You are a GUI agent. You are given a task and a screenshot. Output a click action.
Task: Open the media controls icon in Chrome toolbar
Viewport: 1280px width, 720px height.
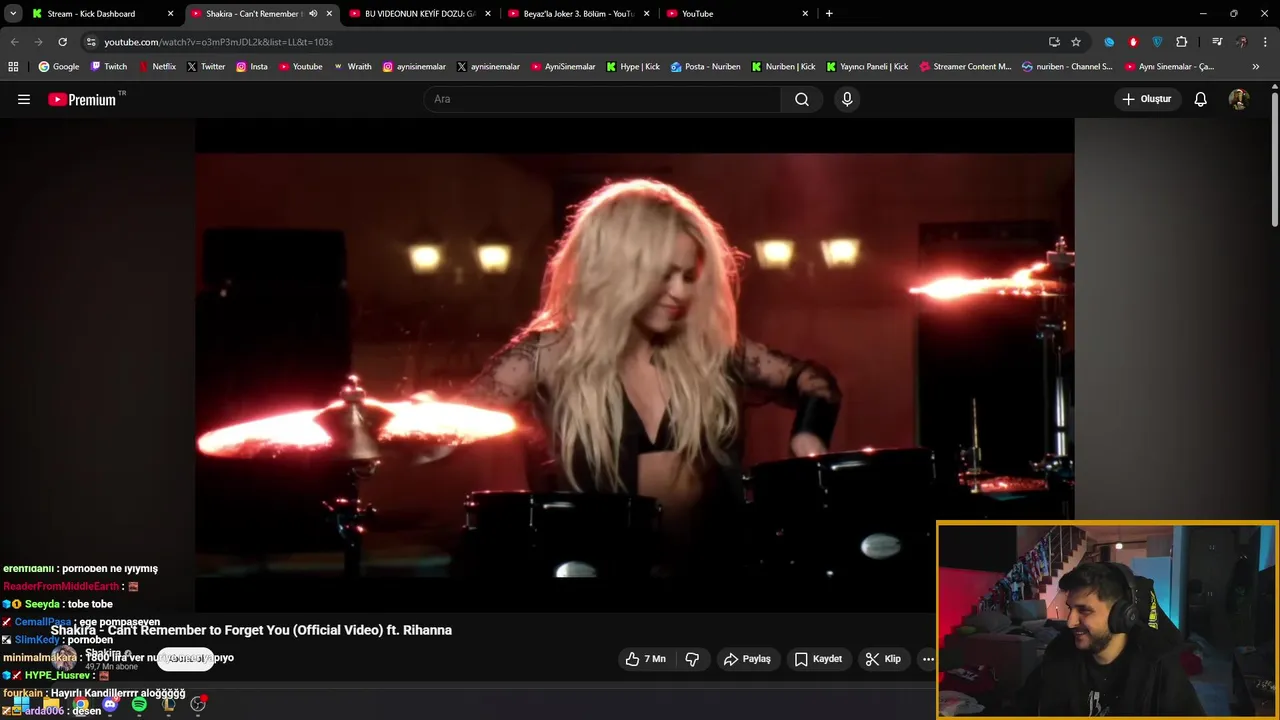1217,42
